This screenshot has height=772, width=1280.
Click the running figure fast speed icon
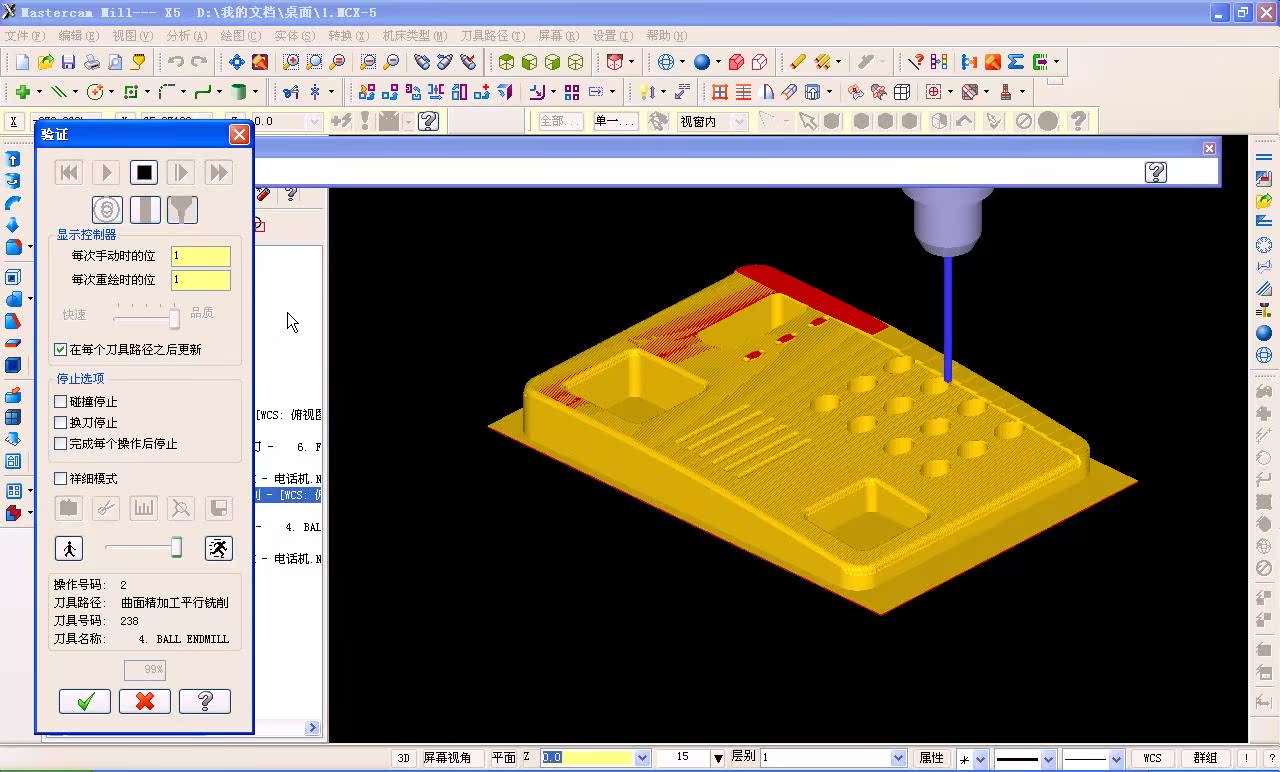218,548
